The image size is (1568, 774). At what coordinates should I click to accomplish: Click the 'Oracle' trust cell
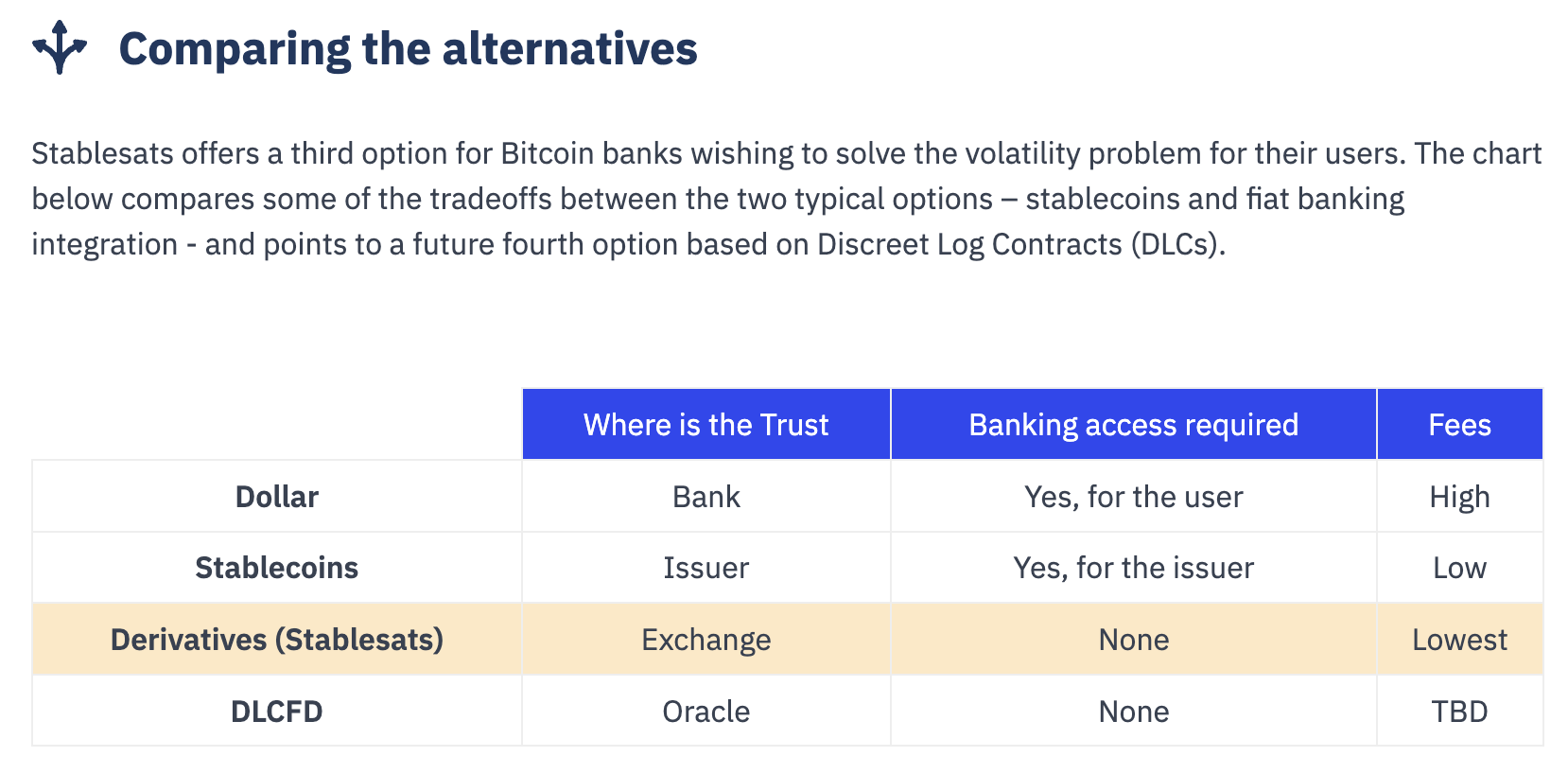706,712
